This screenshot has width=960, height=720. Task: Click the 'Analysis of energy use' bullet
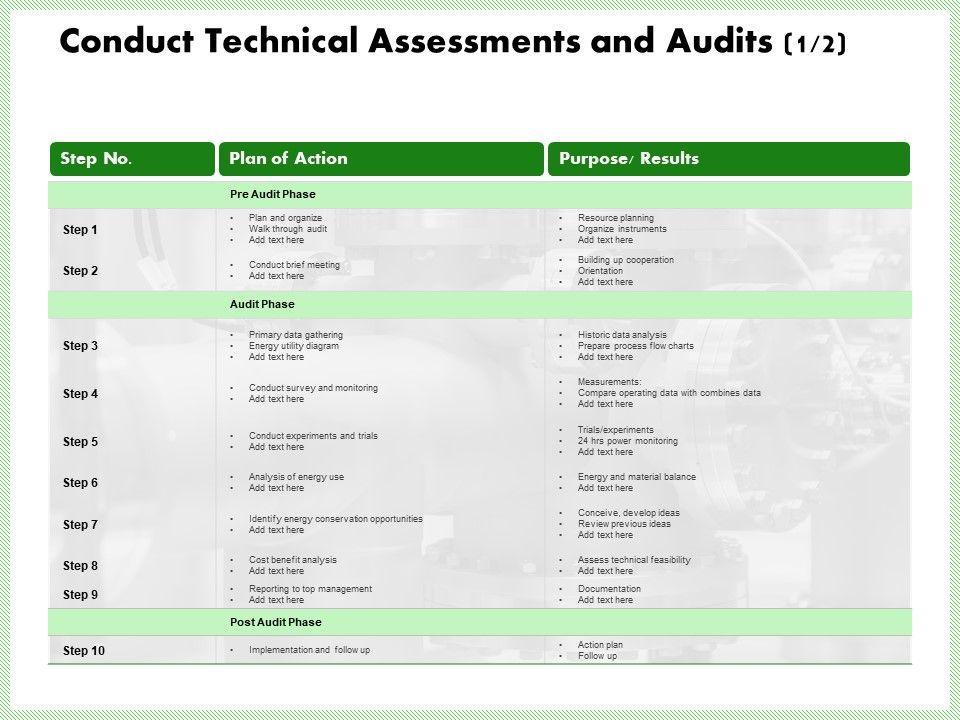coord(296,477)
